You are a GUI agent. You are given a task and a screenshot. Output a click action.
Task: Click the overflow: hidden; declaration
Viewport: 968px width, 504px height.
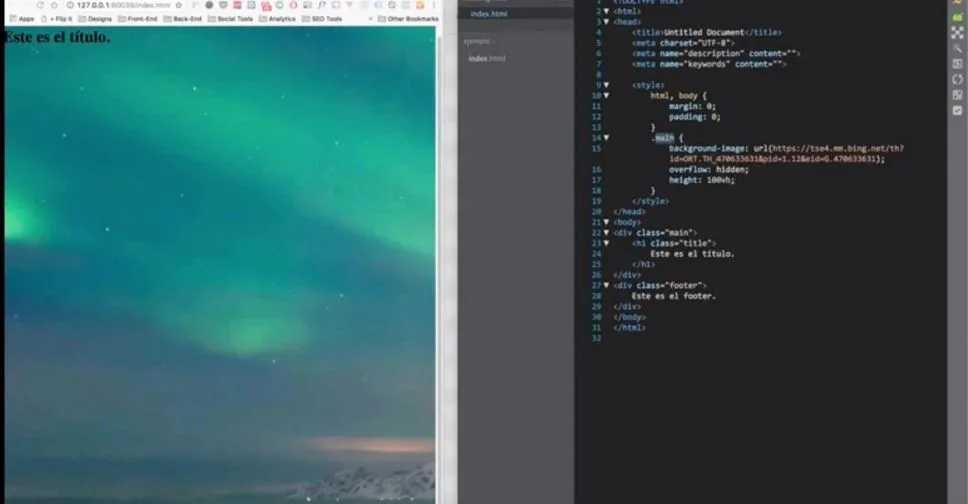coord(709,169)
